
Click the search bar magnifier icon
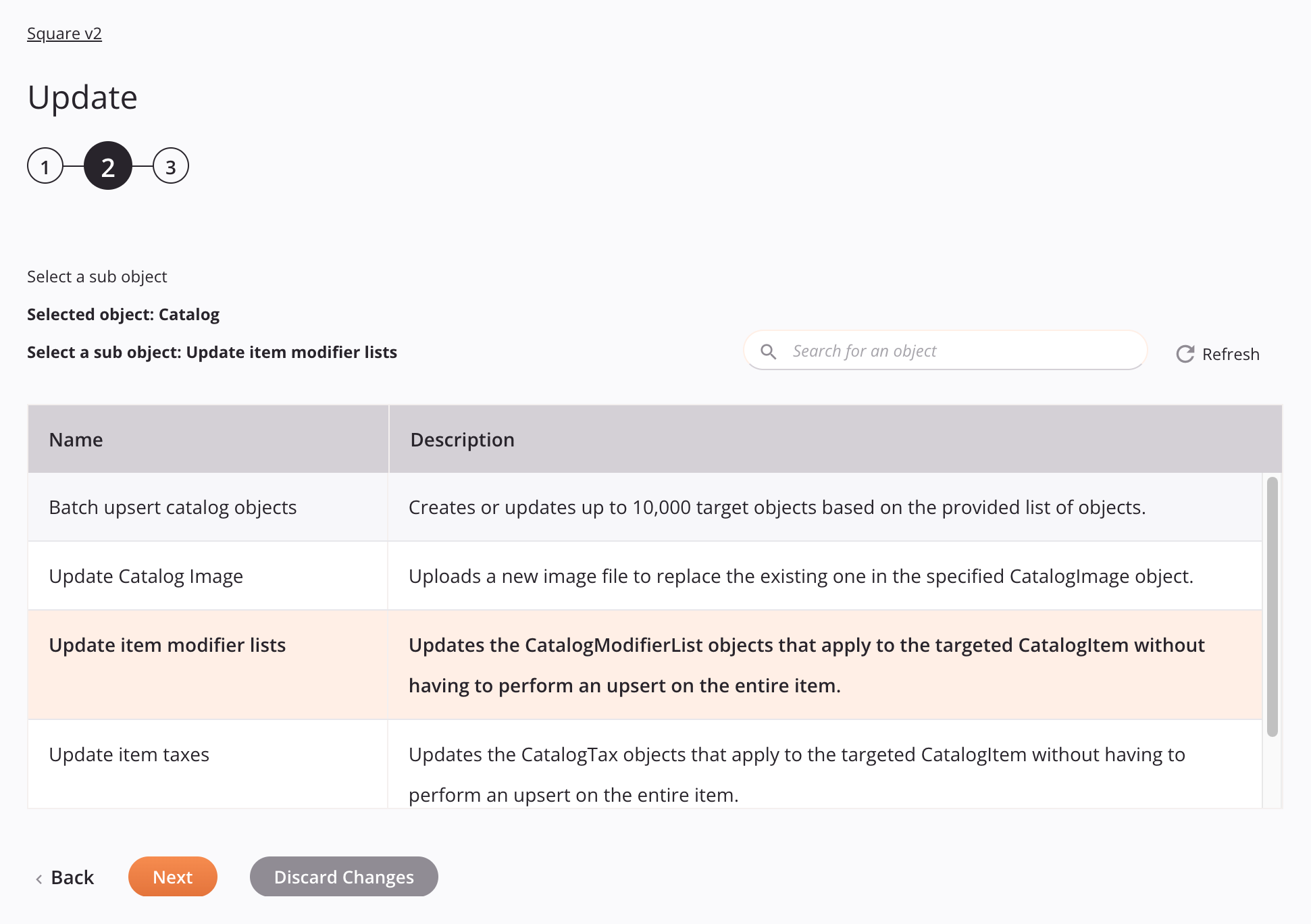(x=769, y=352)
